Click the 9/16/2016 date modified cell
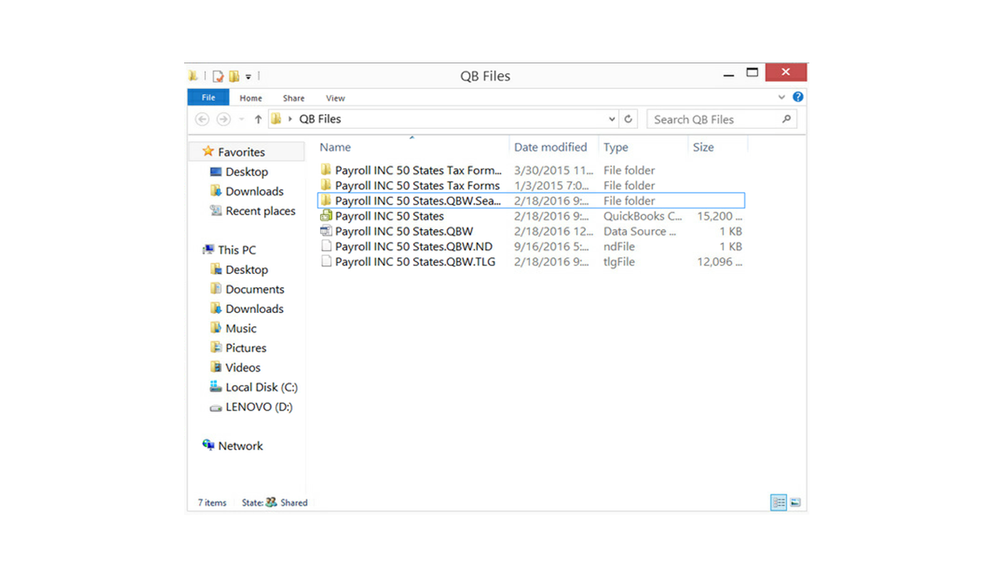Image resolution: width=999 pixels, height=562 pixels. tap(552, 247)
